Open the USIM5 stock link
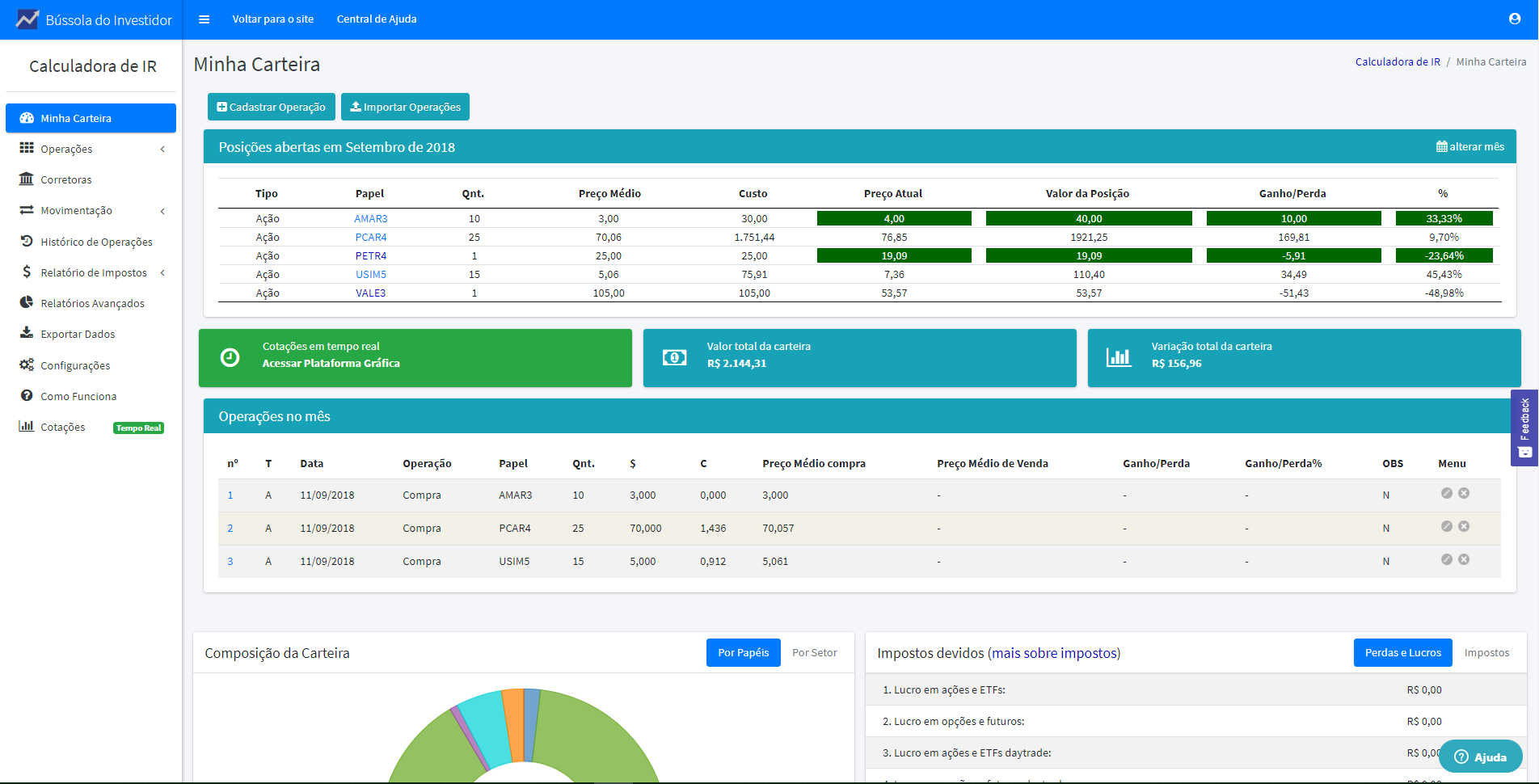 pyautogui.click(x=371, y=274)
